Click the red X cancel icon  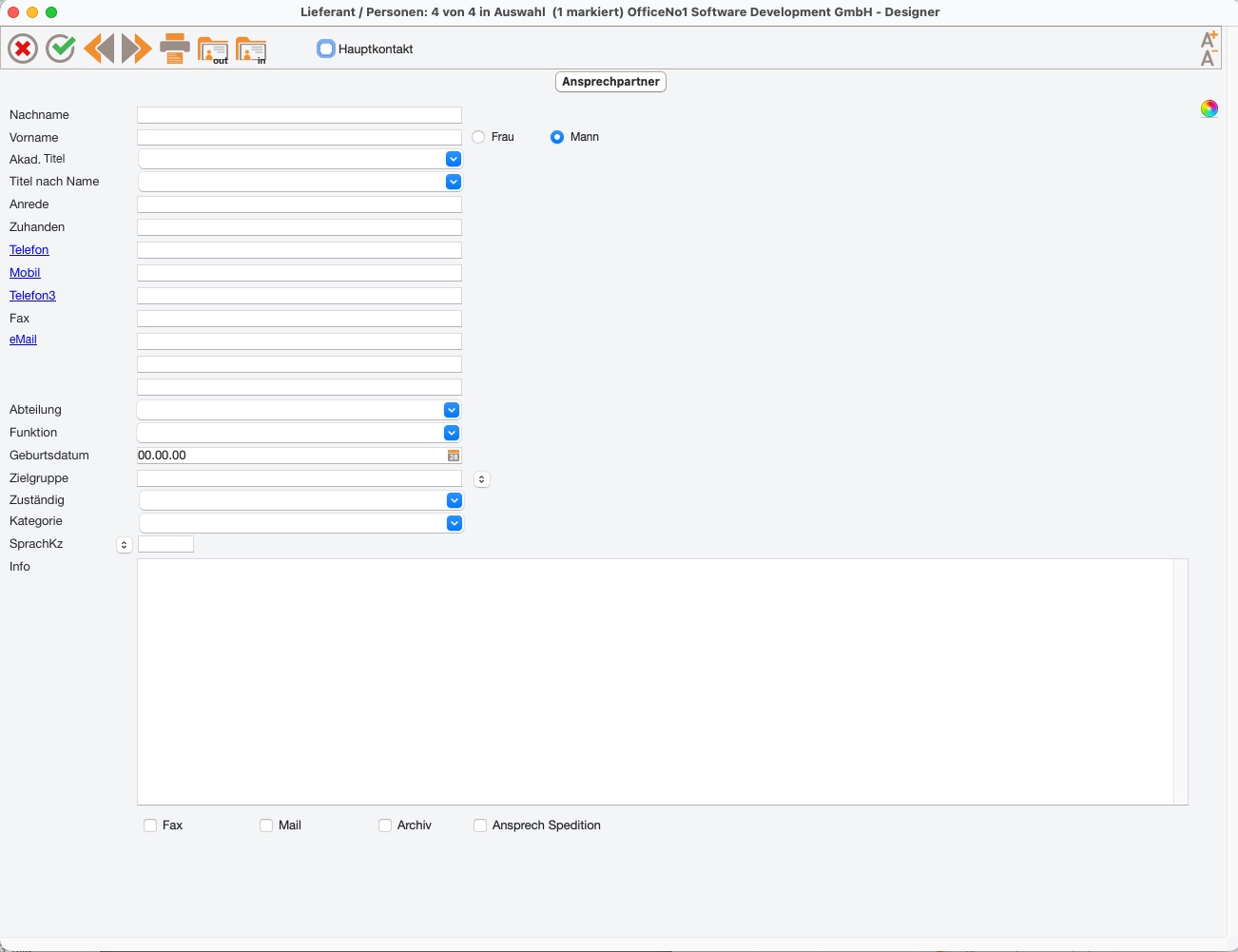tap(23, 49)
